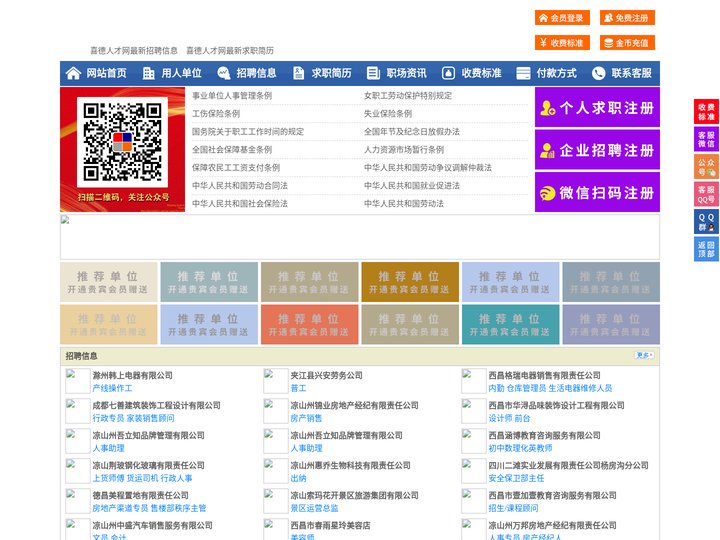Open the orange 收费标准 button at top right

click(x=562, y=43)
